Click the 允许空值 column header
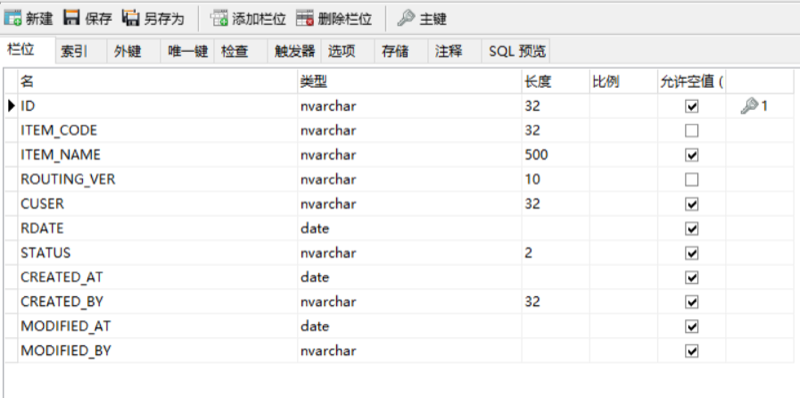 tap(691, 82)
